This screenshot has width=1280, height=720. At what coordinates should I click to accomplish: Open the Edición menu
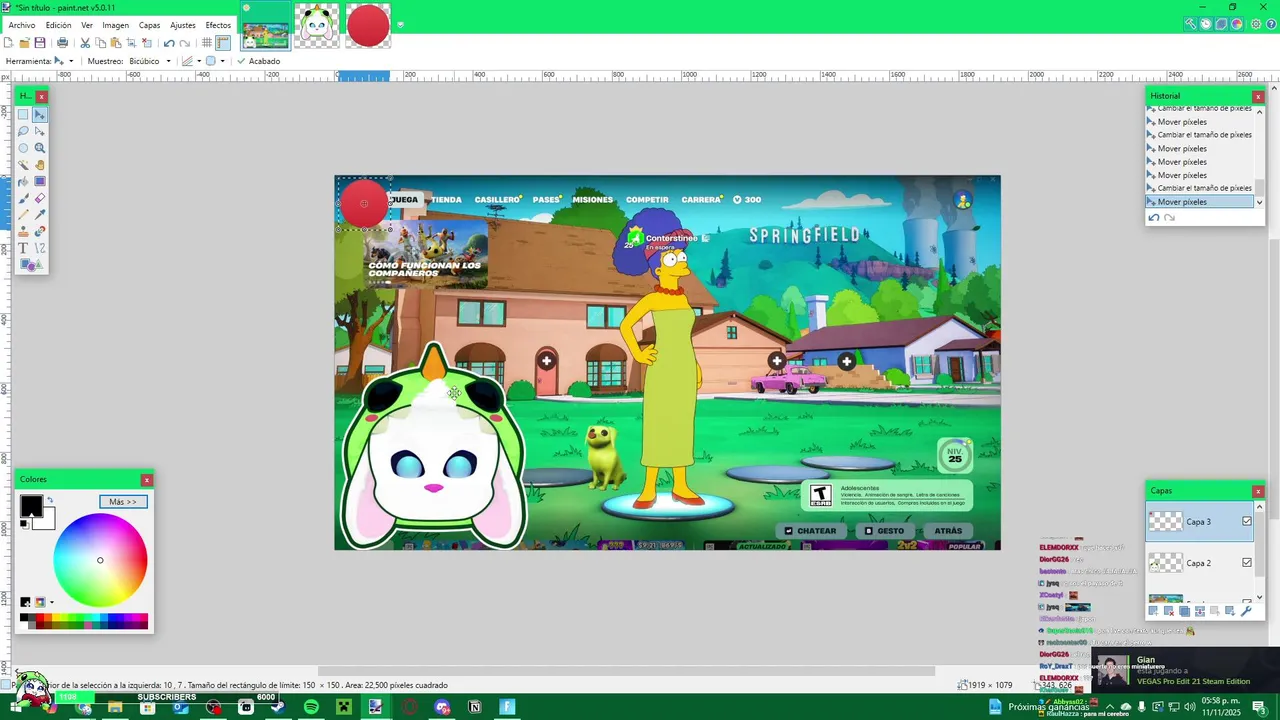click(58, 25)
